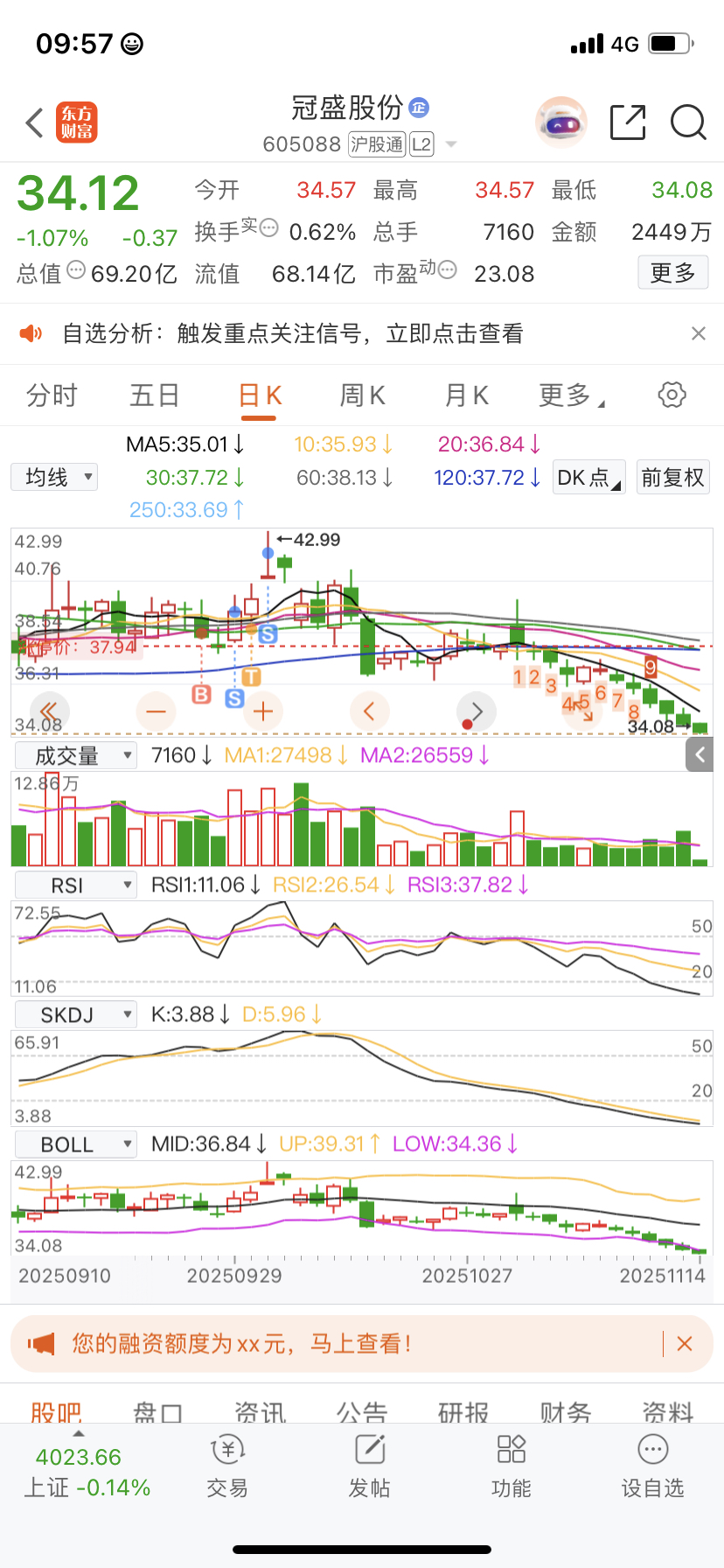This screenshot has width=724, height=1568.
Task: Open search with the magnifier icon
Action: (688, 122)
